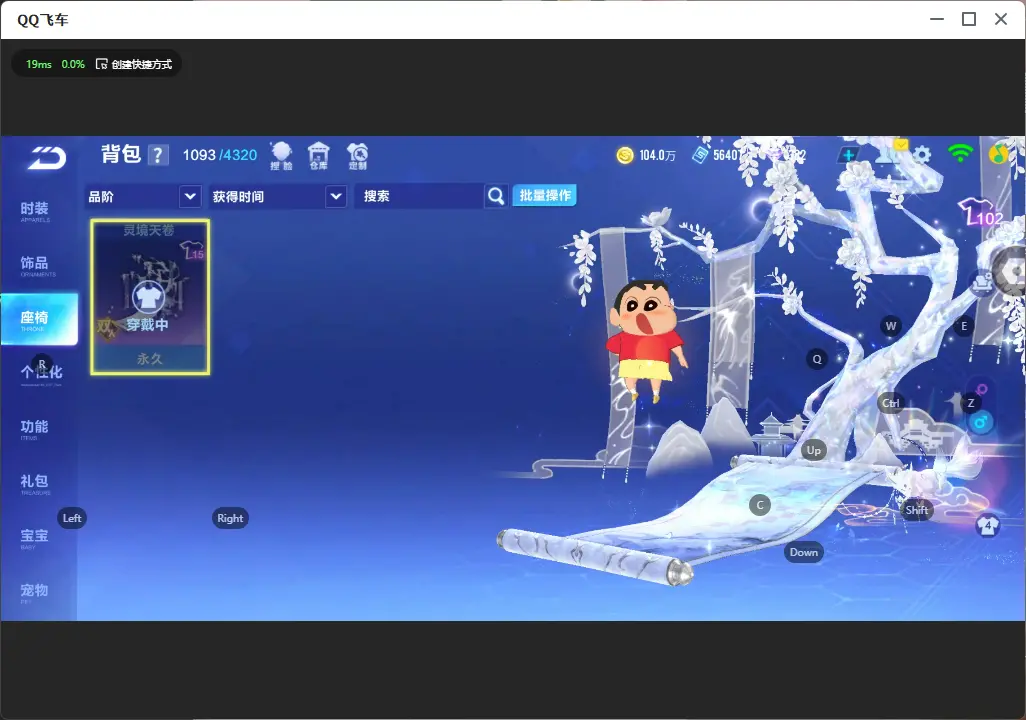1026x720 pixels.
Task: Click the 19ms latency indicator
Action: [39, 64]
